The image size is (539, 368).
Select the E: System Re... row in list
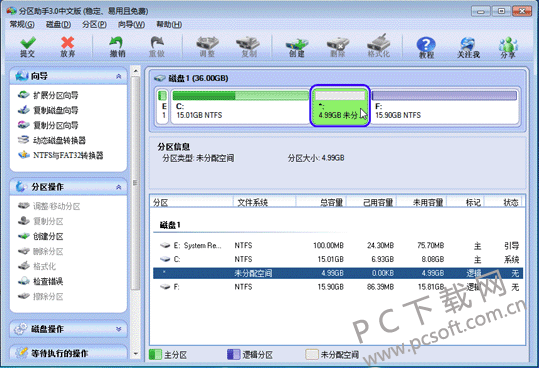click(338, 245)
